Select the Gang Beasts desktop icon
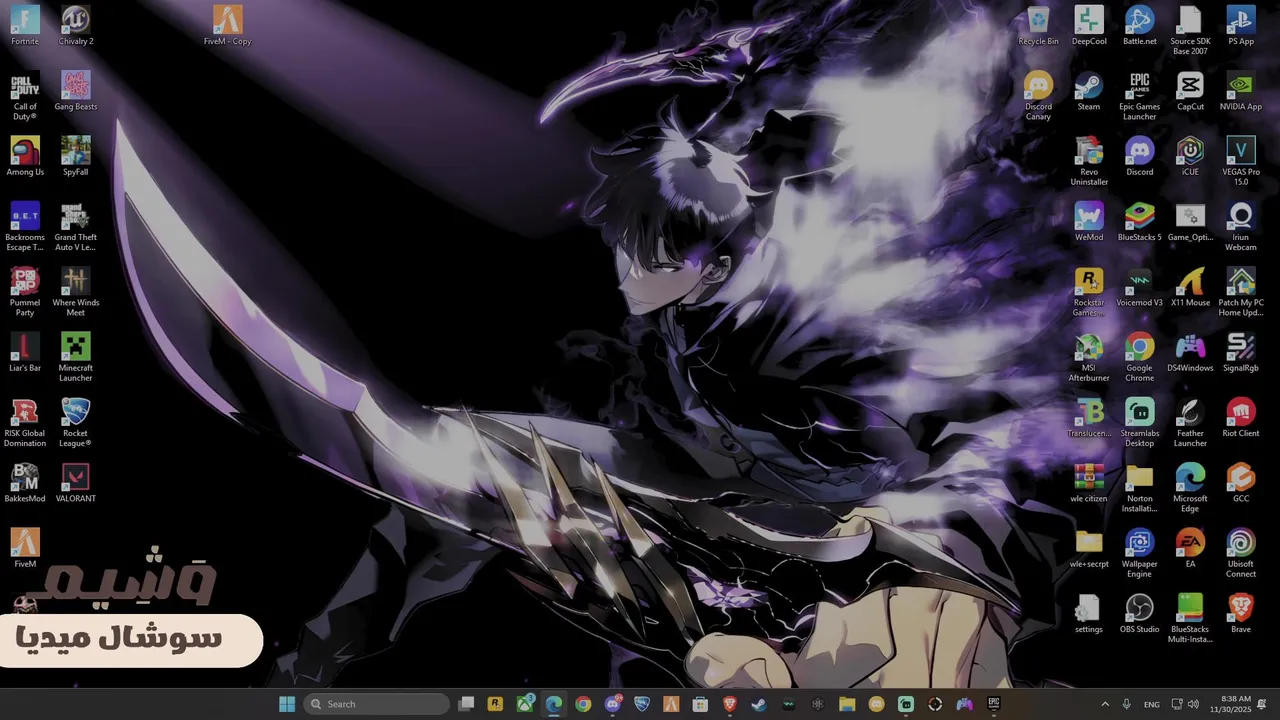The width and height of the screenshot is (1280, 720). [x=76, y=91]
